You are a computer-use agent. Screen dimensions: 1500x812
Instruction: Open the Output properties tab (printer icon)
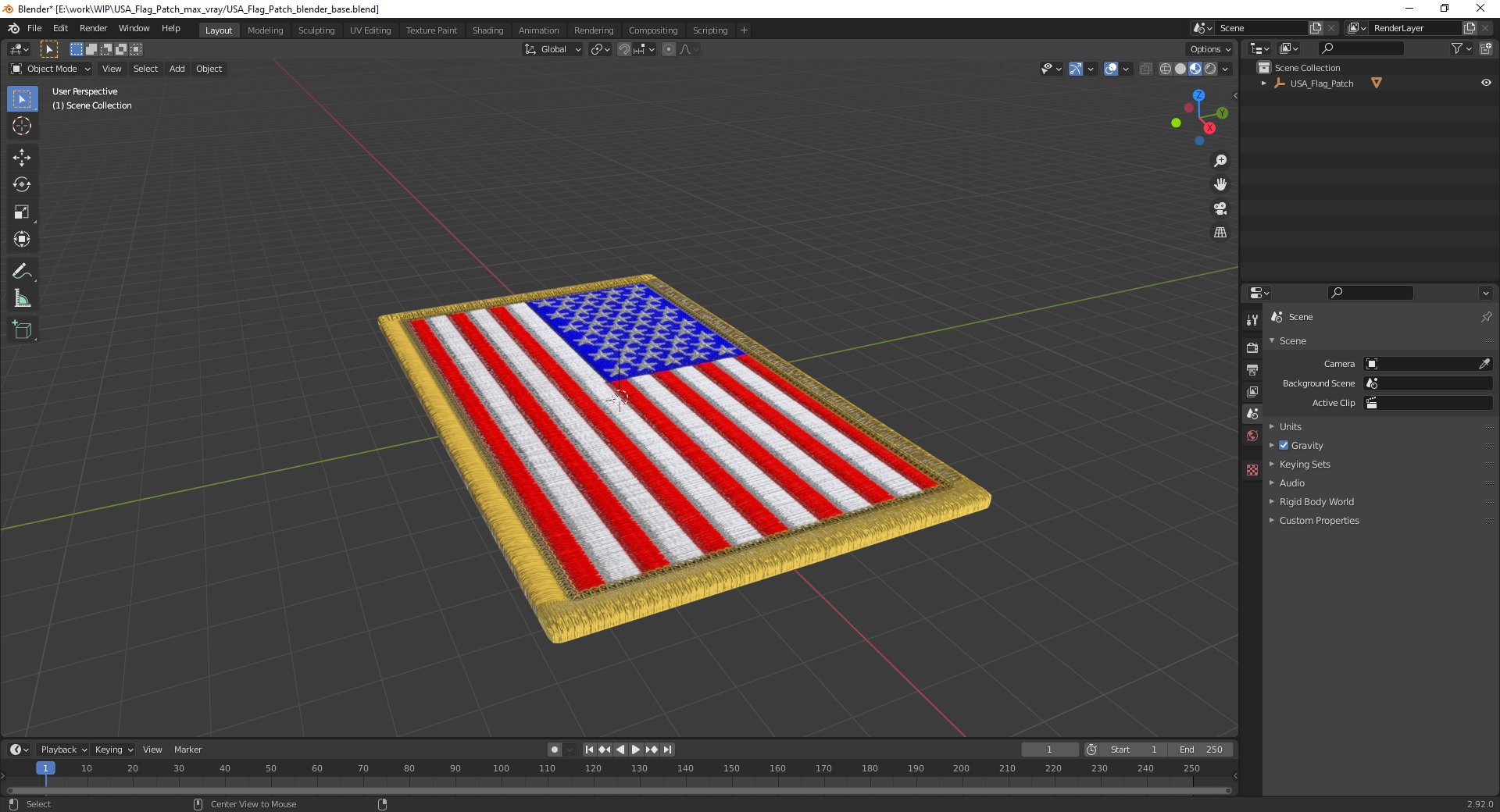tap(1252, 369)
